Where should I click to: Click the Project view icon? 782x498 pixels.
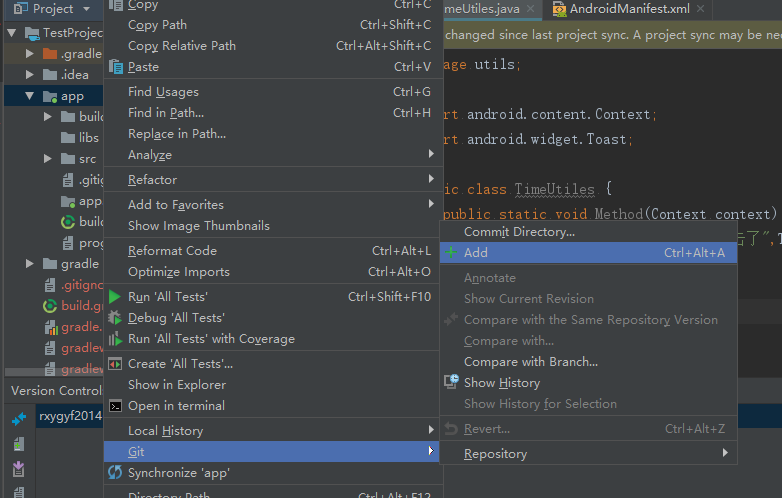pyautogui.click(x=20, y=8)
